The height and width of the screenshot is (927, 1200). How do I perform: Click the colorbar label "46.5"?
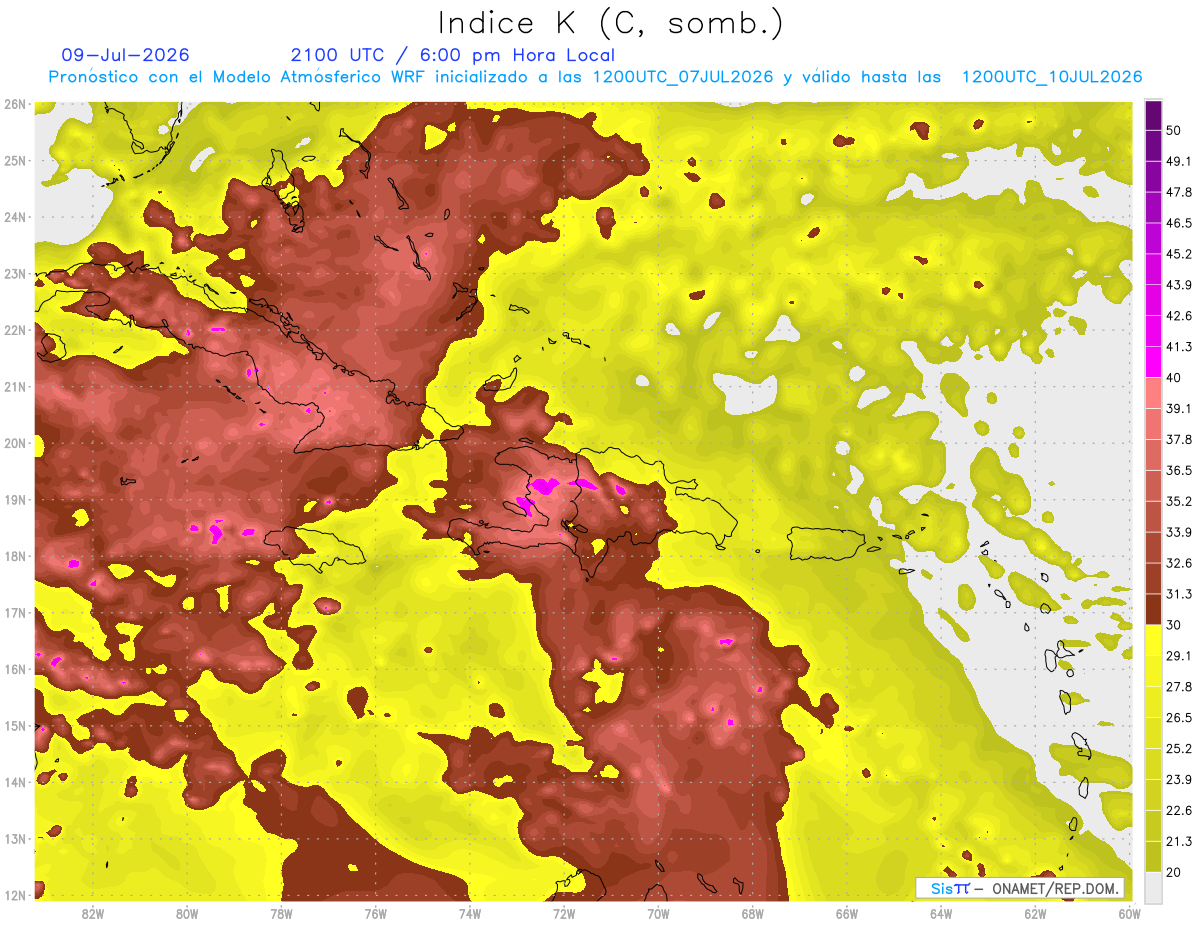(1179, 223)
